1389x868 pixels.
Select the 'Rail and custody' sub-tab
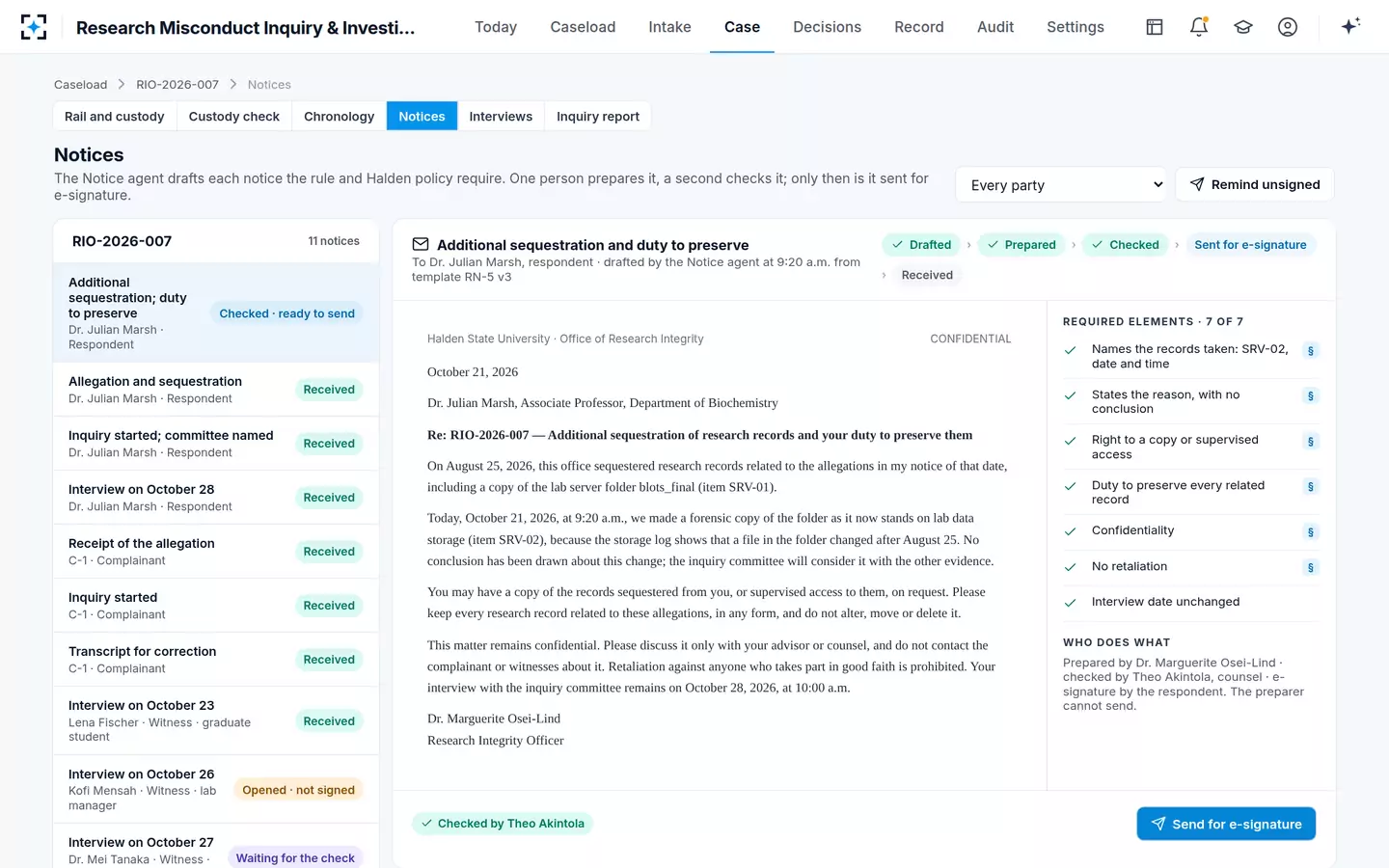[115, 117]
